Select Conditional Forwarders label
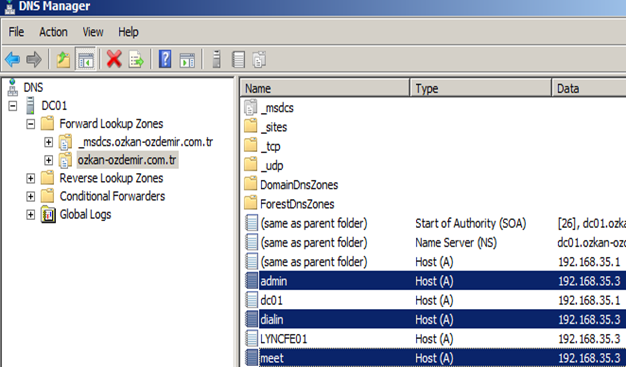Screen dimensions: 626x367 tap(112, 196)
